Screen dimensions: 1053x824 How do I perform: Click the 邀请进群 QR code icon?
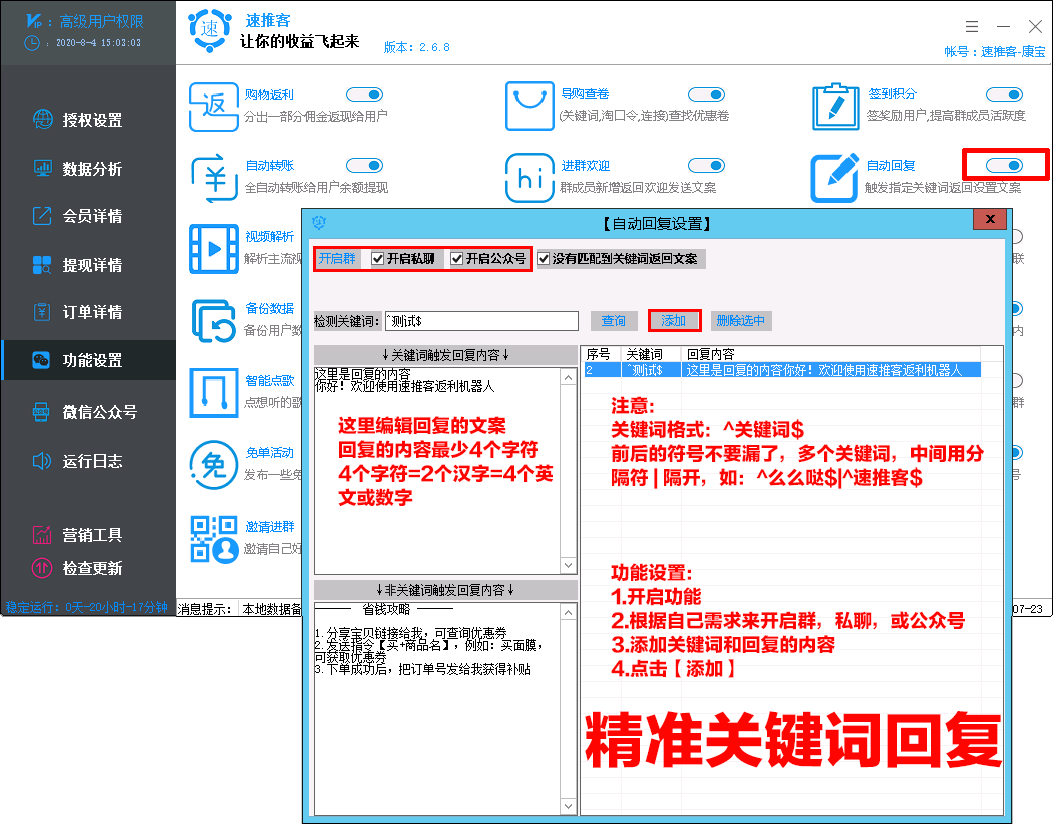pos(214,539)
